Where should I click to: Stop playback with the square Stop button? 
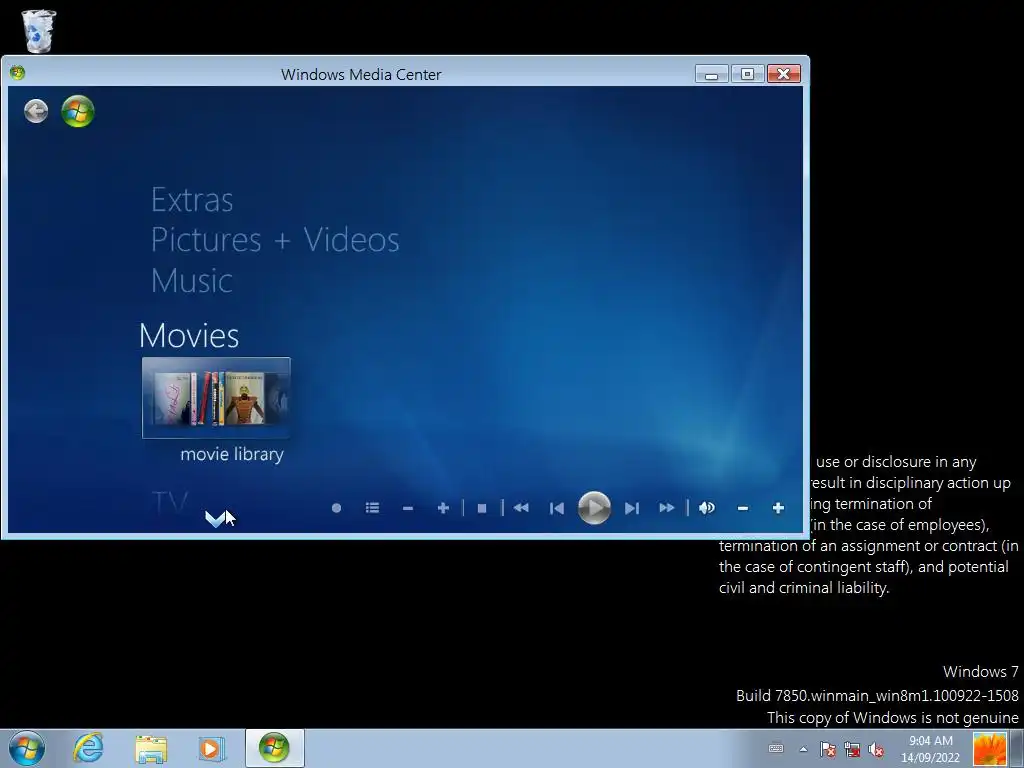pyautogui.click(x=482, y=508)
